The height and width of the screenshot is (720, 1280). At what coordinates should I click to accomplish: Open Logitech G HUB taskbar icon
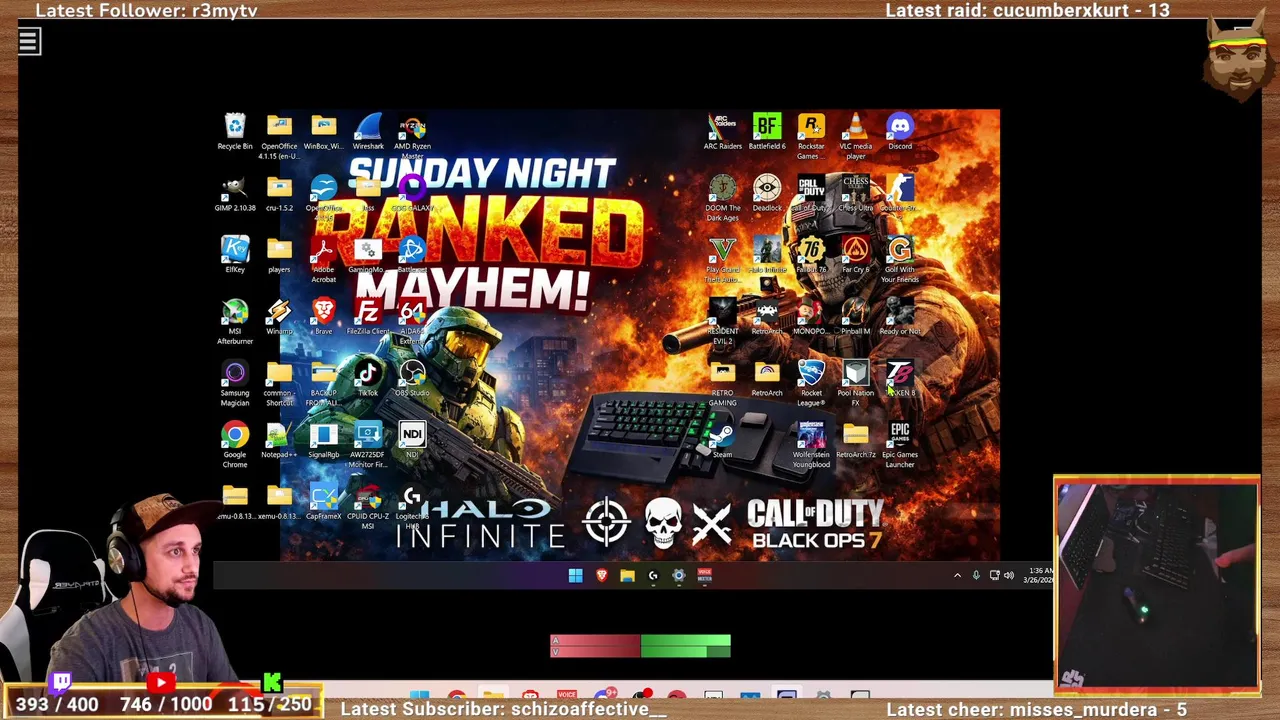coord(653,575)
